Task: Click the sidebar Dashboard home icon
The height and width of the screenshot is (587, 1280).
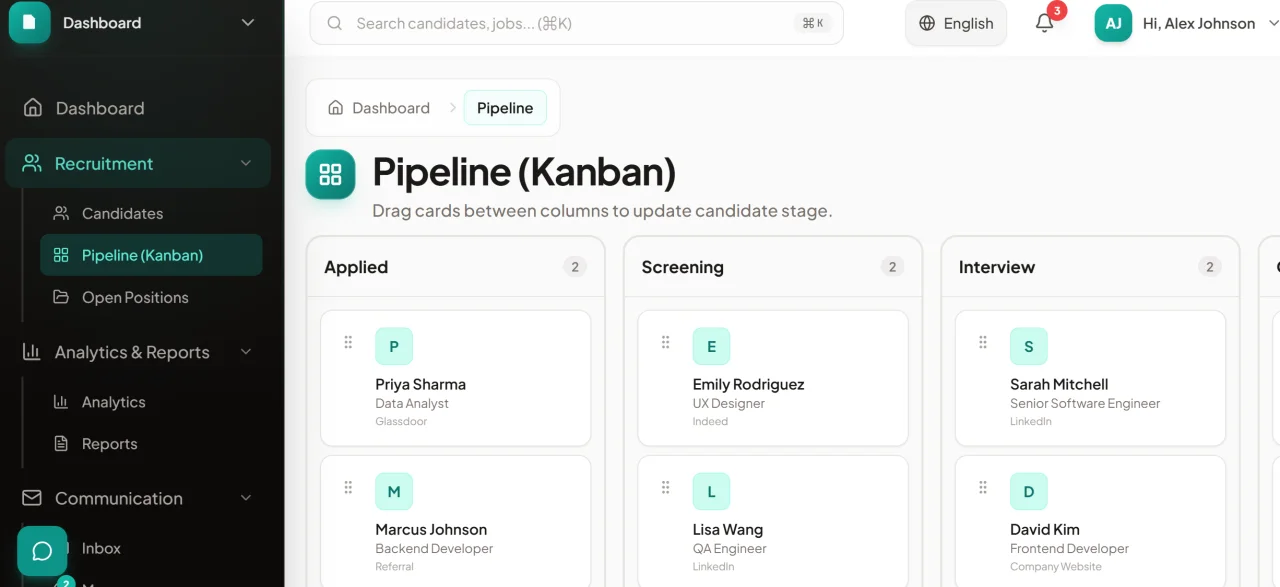Action: tap(33, 107)
